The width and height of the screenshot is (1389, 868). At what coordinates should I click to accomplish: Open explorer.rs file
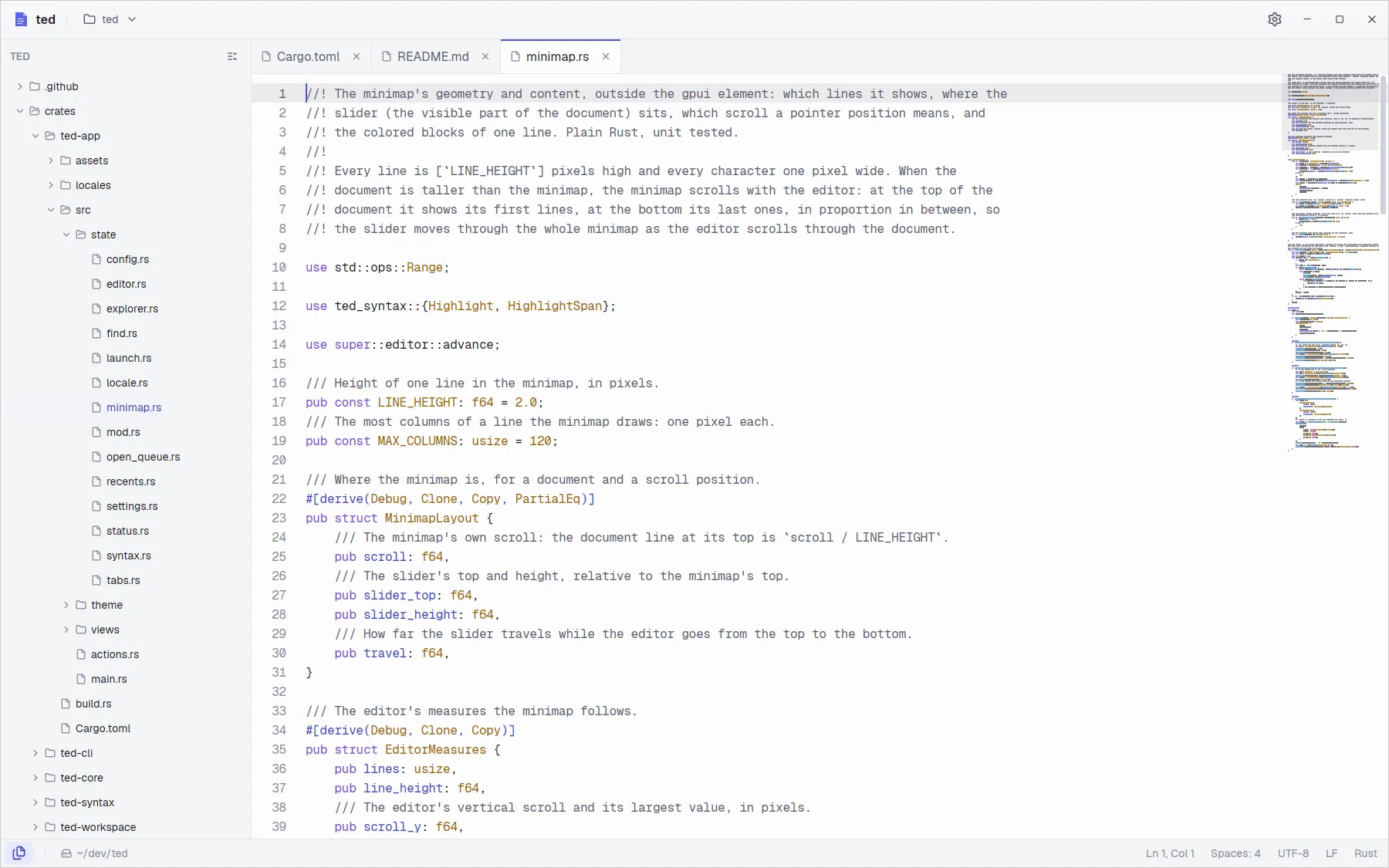[x=126, y=309]
